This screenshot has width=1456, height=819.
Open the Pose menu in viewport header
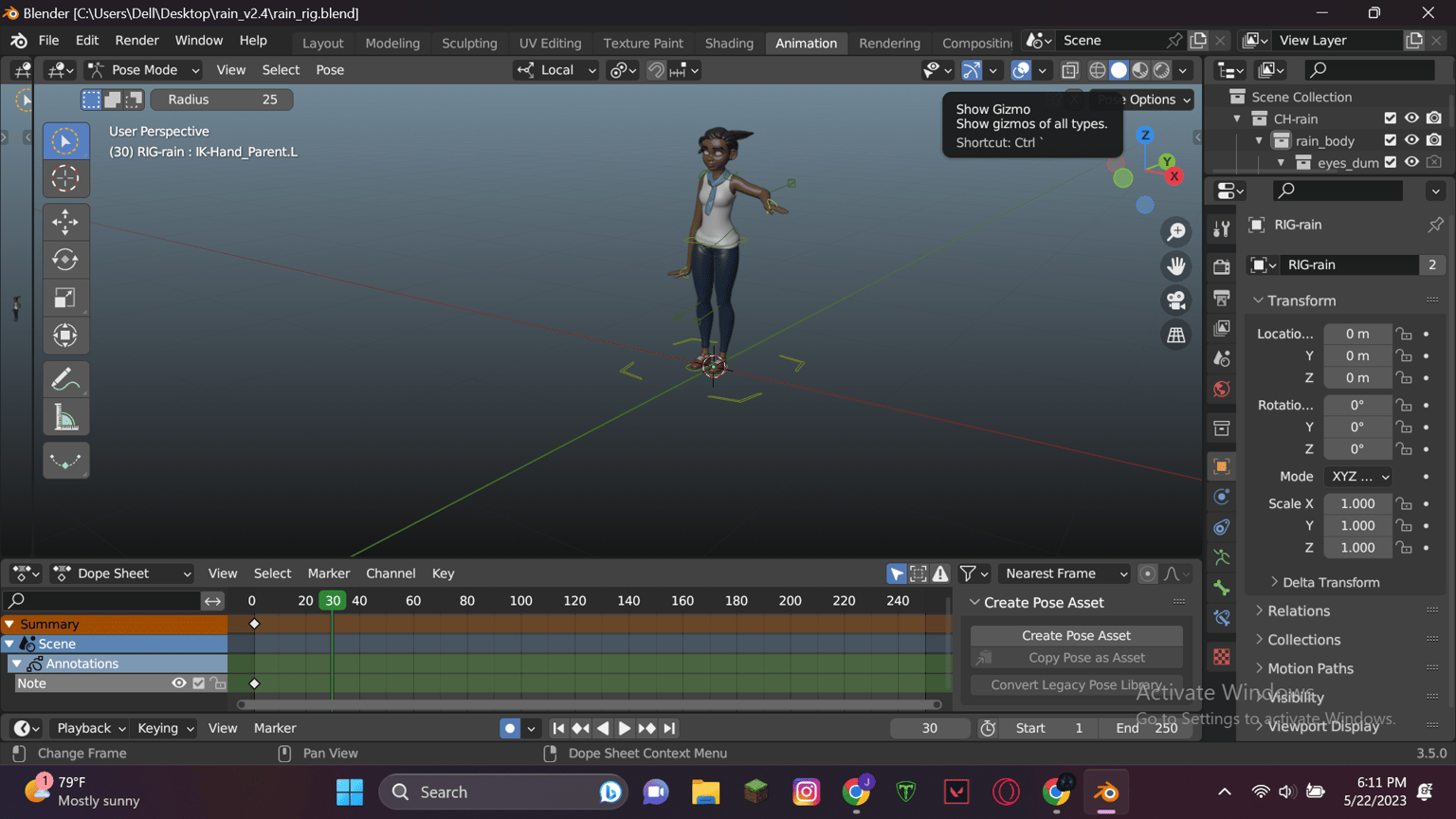coord(330,70)
